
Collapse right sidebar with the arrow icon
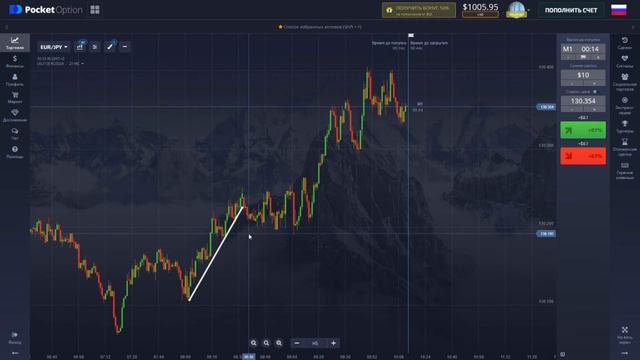click(624, 353)
